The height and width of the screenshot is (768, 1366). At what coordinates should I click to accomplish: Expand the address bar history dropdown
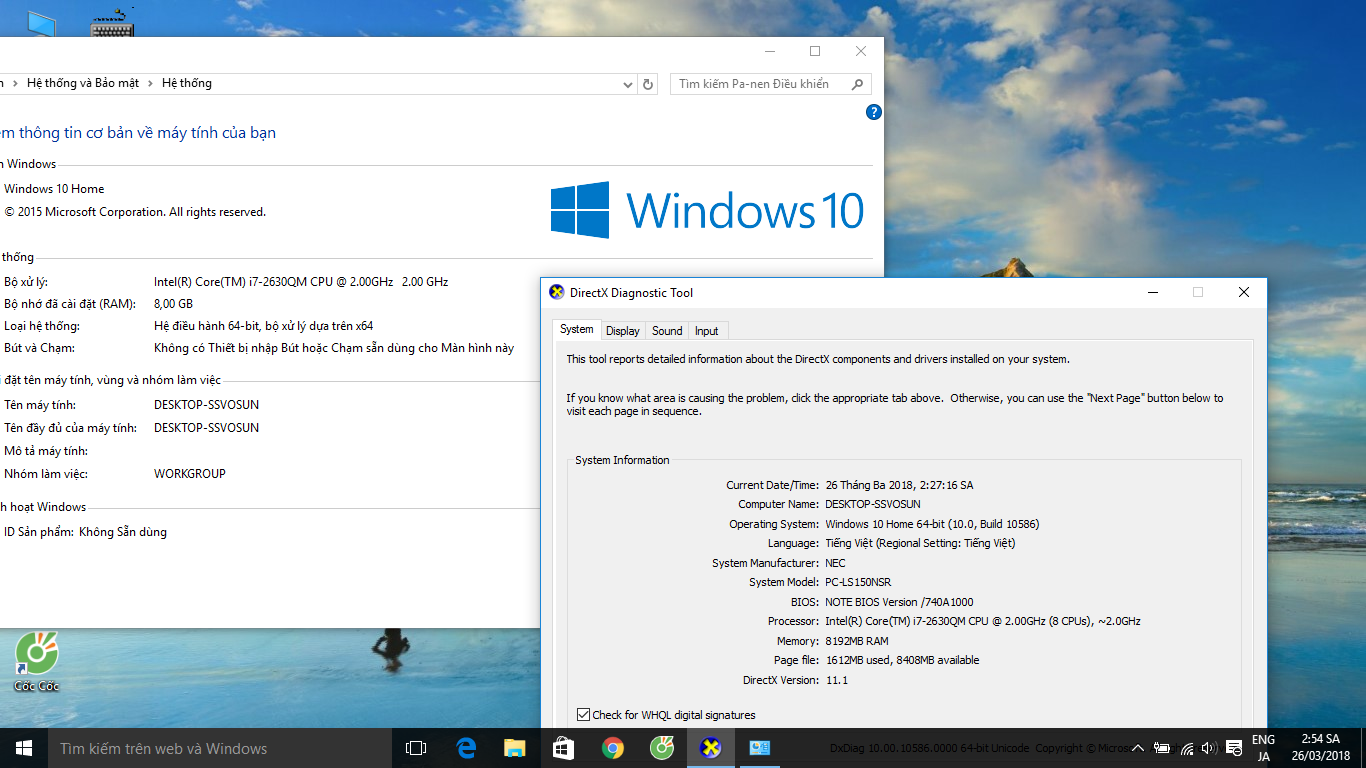[x=627, y=84]
